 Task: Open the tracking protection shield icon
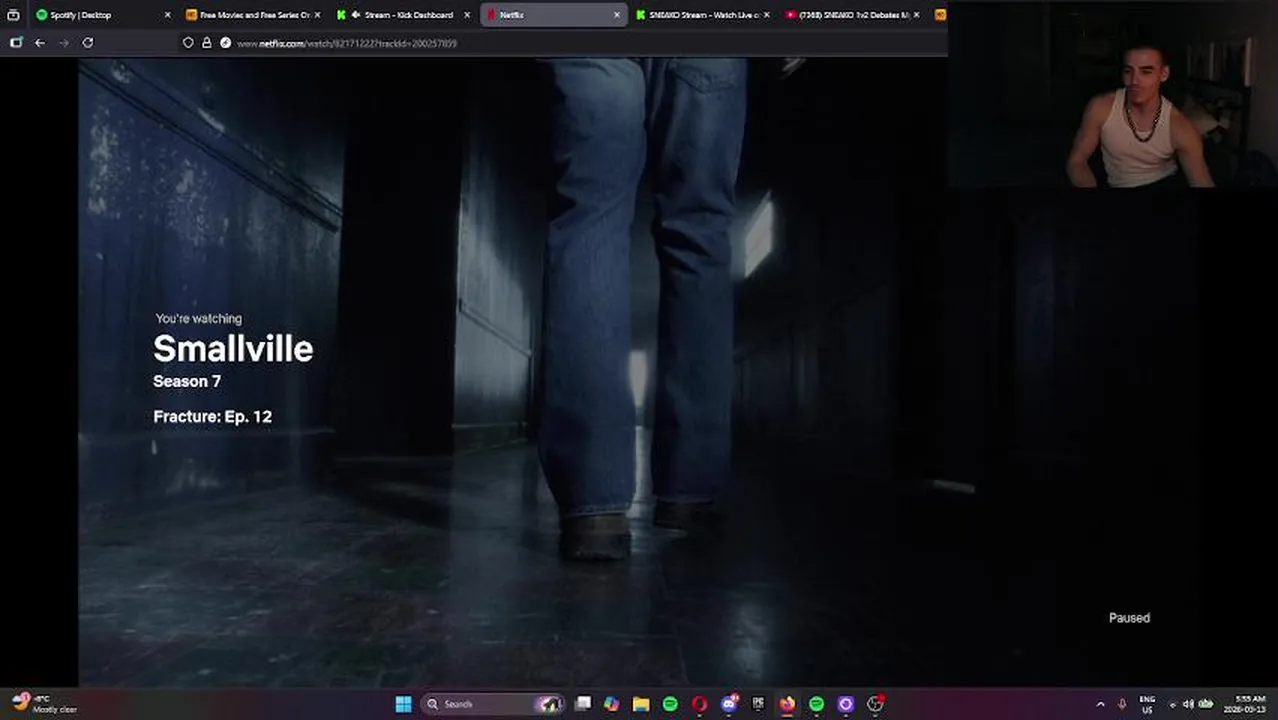188,43
